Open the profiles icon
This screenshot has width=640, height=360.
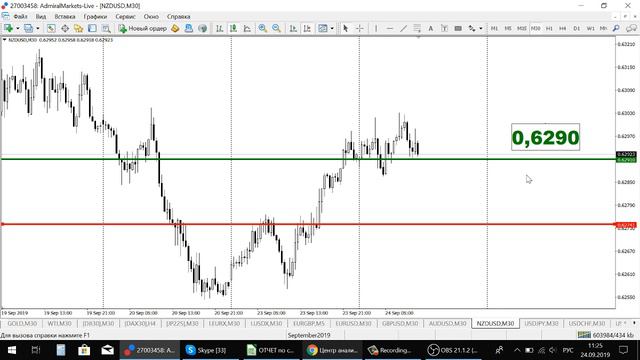click(28, 28)
